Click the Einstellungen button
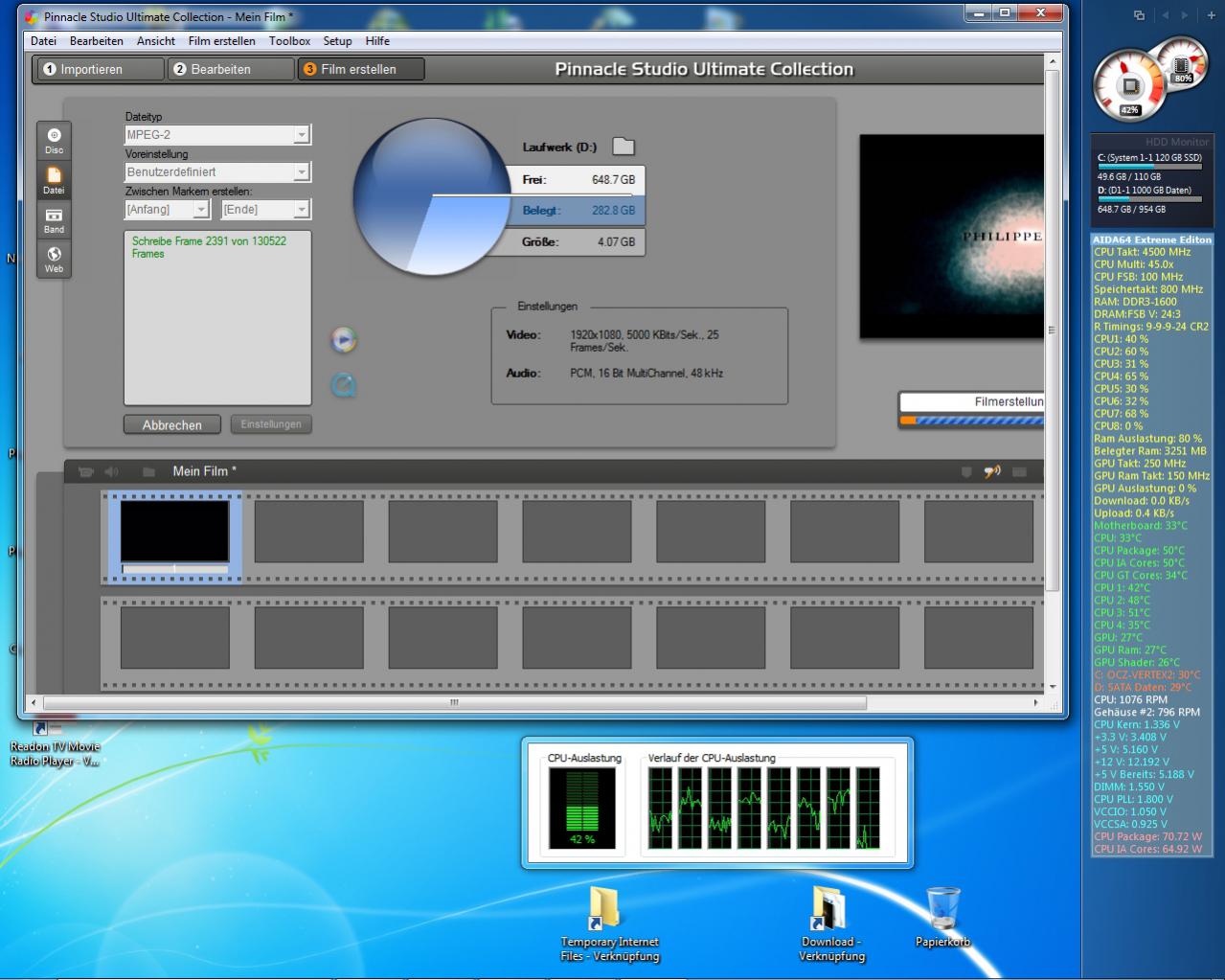 (271, 424)
